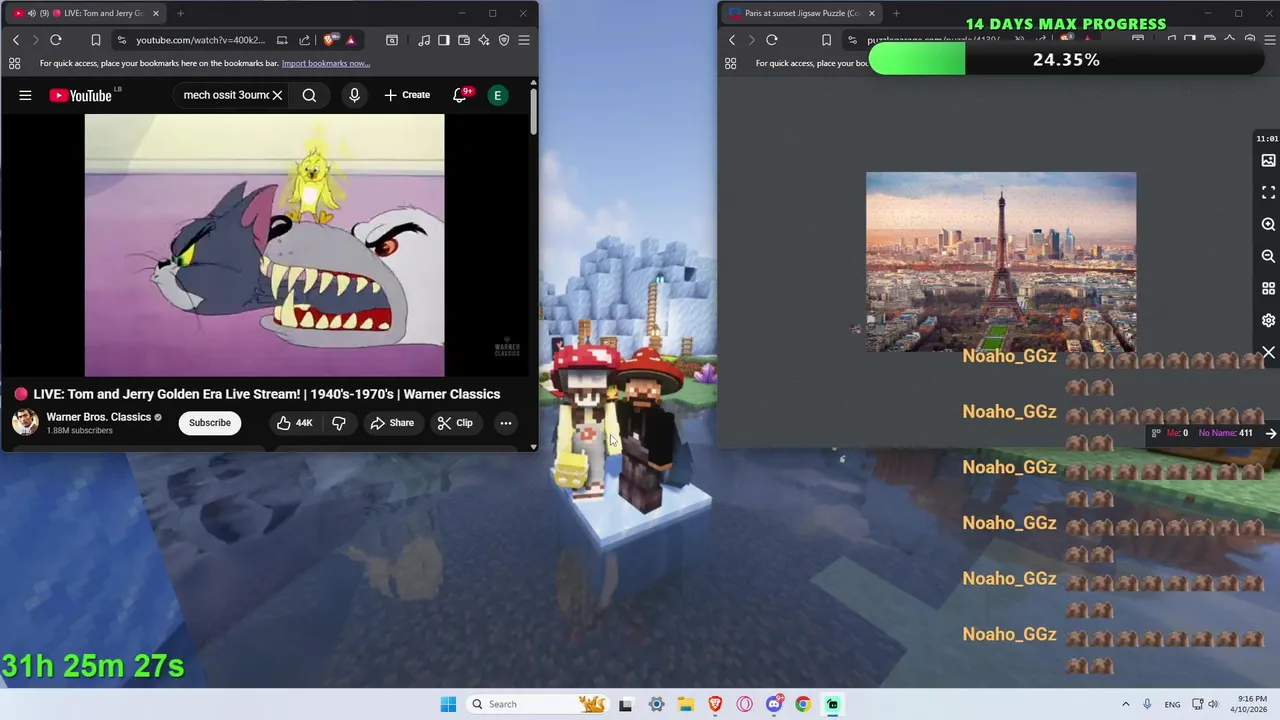Reload the puzzle page

pos(772,40)
